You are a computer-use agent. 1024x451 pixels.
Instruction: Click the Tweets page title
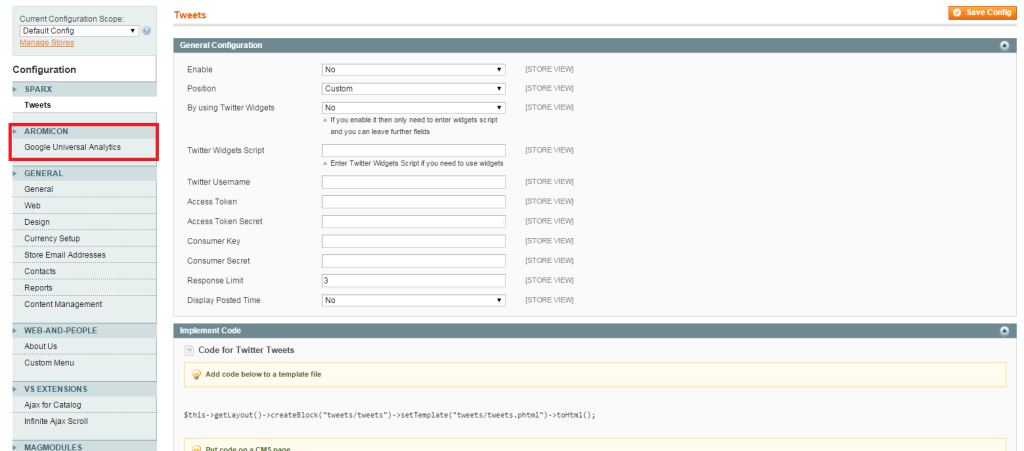coord(190,15)
